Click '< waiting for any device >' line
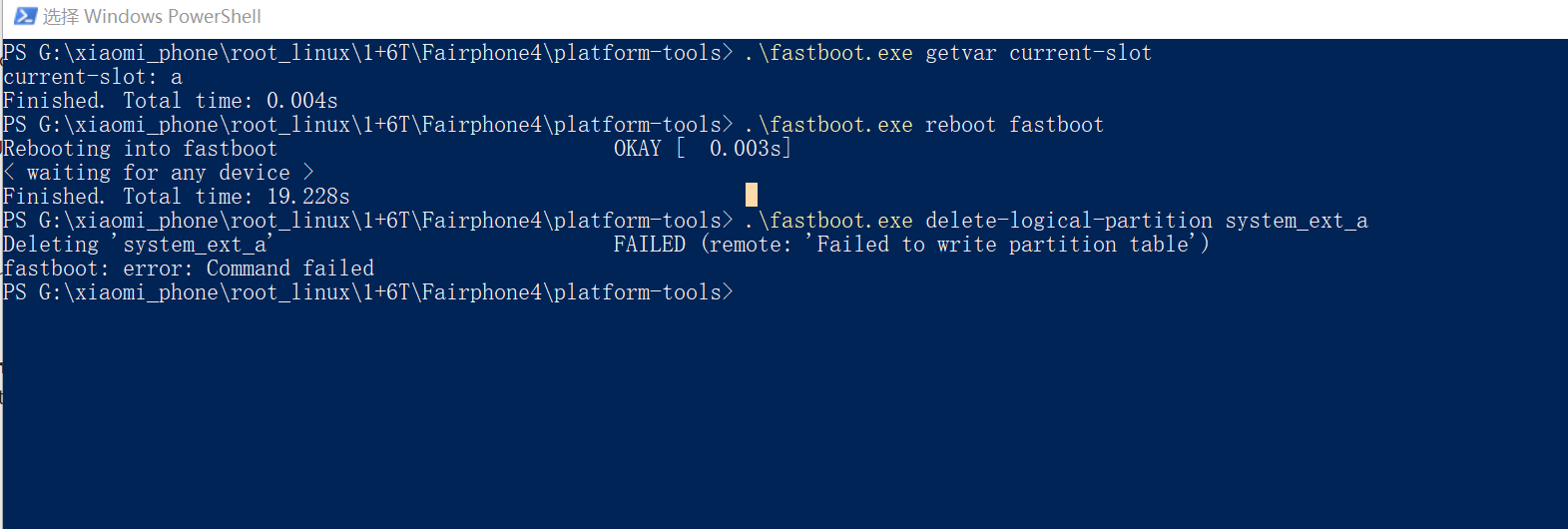This screenshot has height=529, width=1568. (x=159, y=173)
